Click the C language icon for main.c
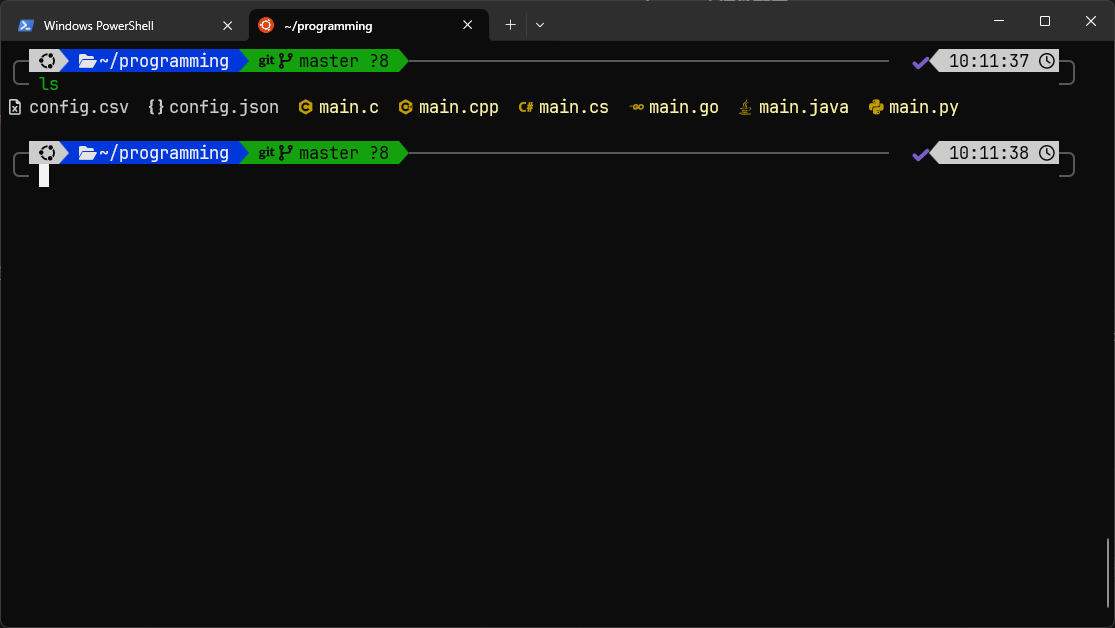 pos(306,107)
